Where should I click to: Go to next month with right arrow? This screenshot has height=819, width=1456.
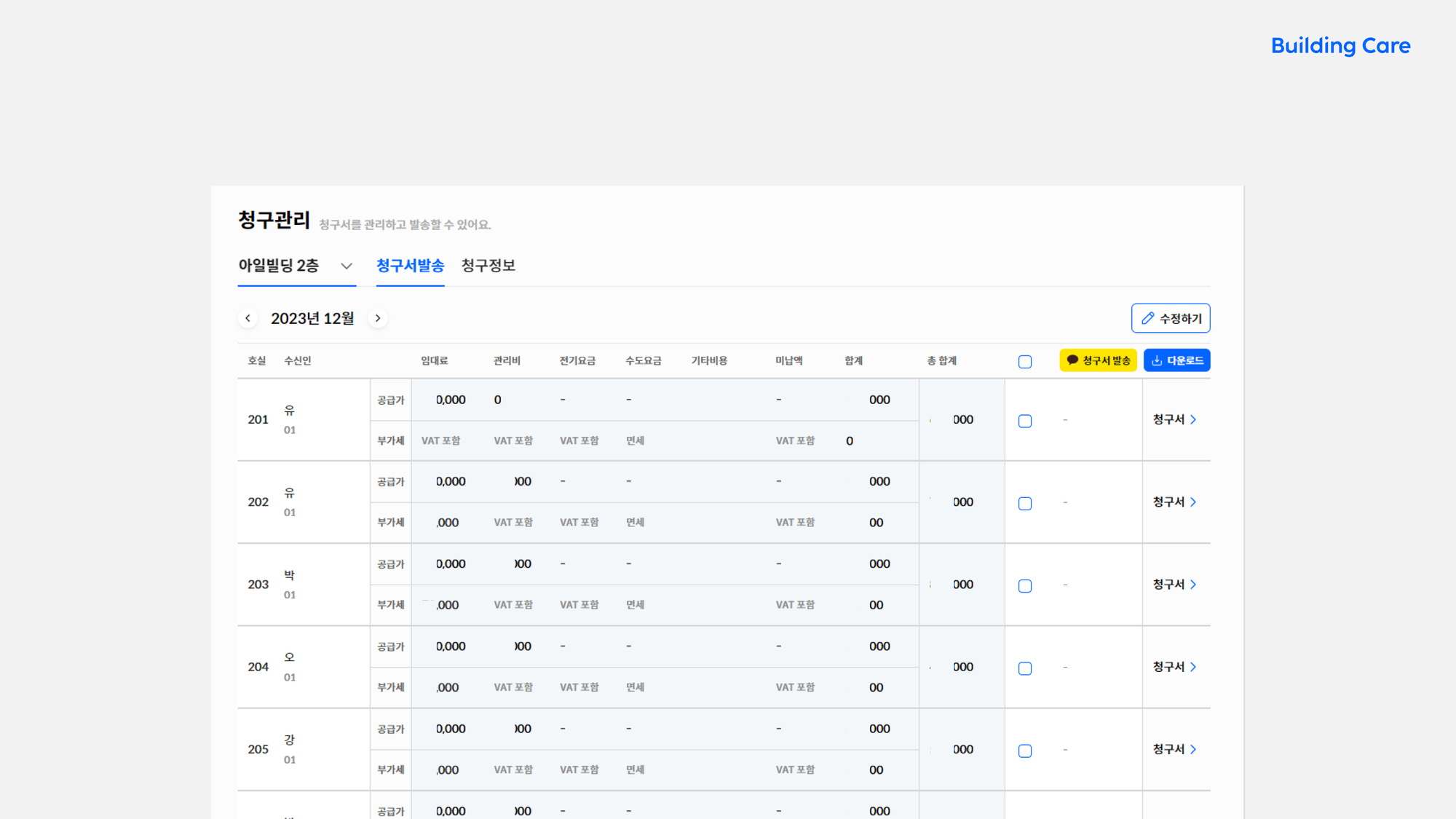tap(378, 318)
